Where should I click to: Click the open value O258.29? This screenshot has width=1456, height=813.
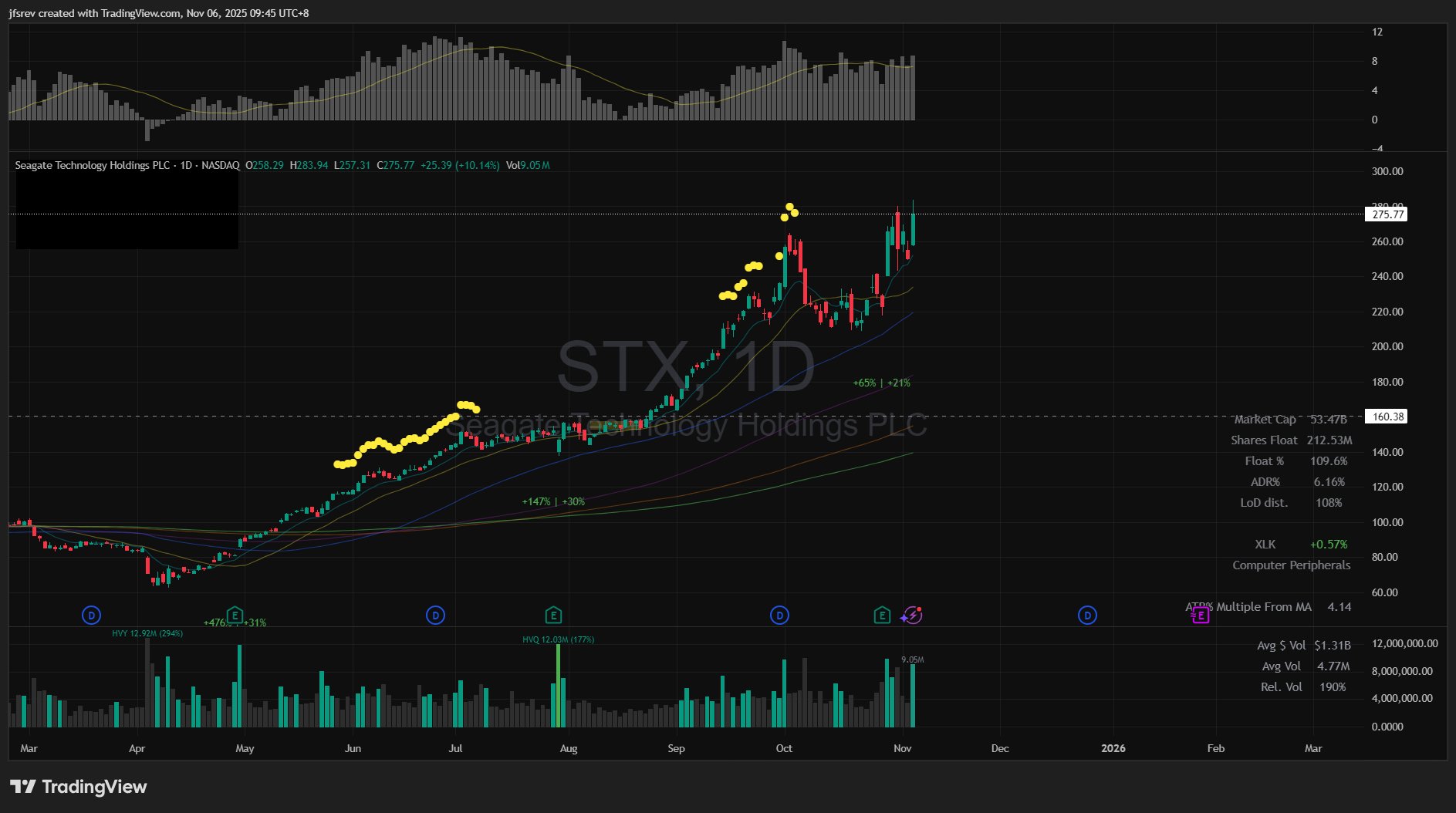tap(265, 166)
